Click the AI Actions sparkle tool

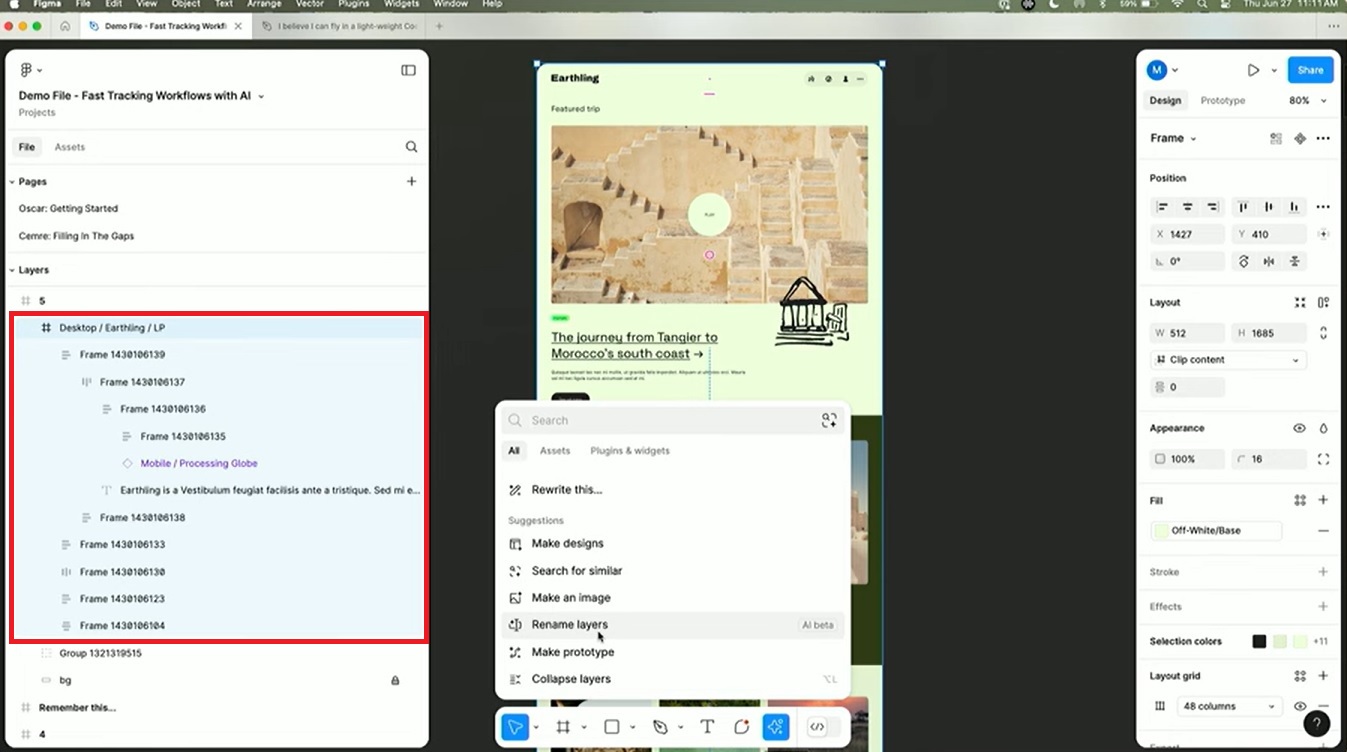[x=776, y=727]
